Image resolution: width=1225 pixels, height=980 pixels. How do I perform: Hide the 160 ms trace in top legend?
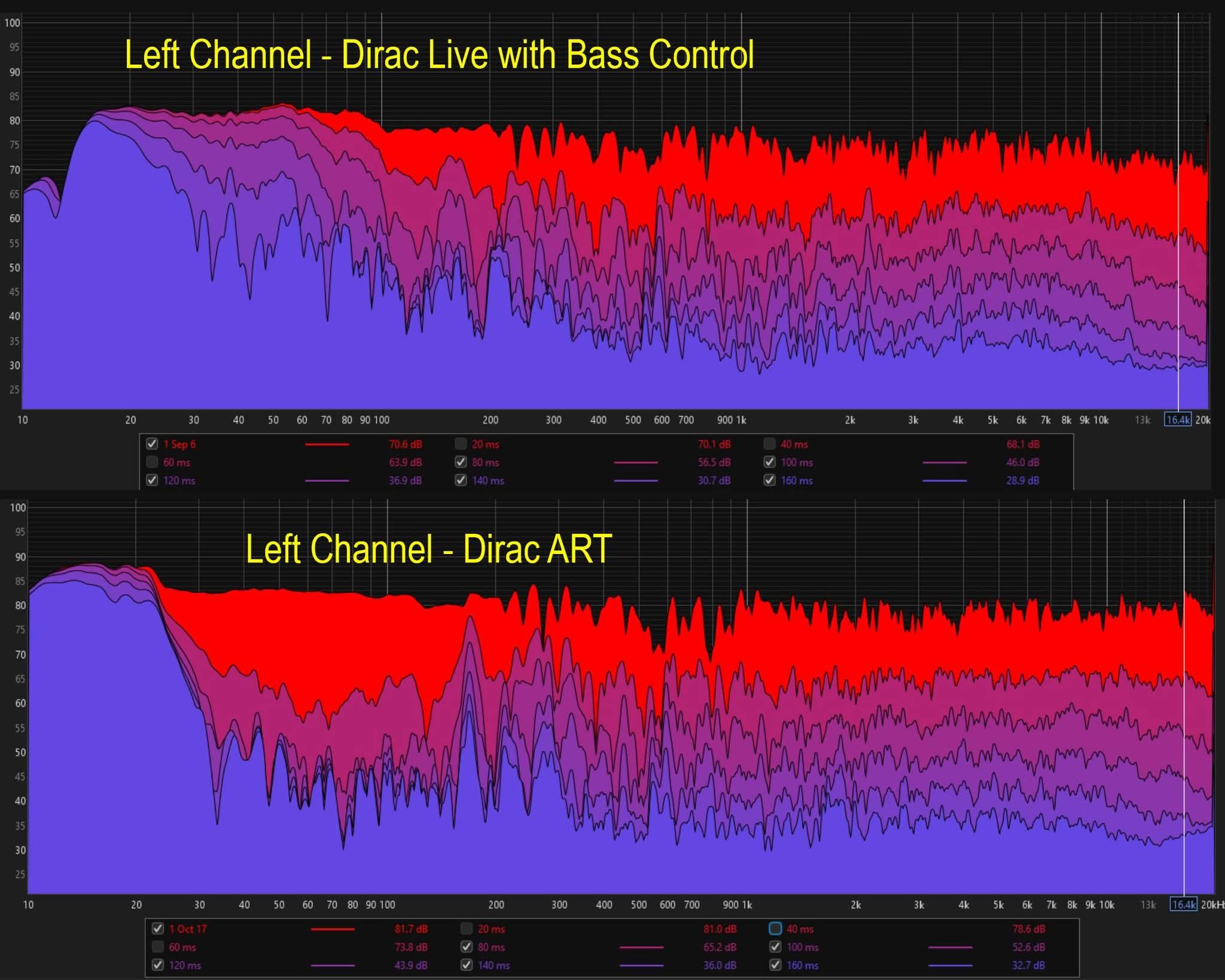[x=769, y=480]
